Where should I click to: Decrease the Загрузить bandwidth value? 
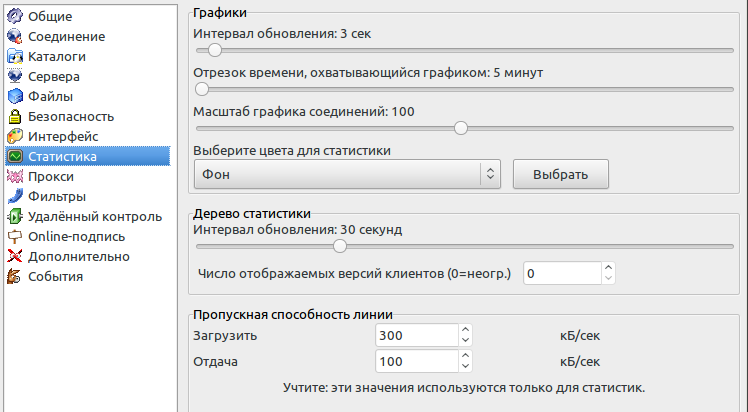click(466, 340)
